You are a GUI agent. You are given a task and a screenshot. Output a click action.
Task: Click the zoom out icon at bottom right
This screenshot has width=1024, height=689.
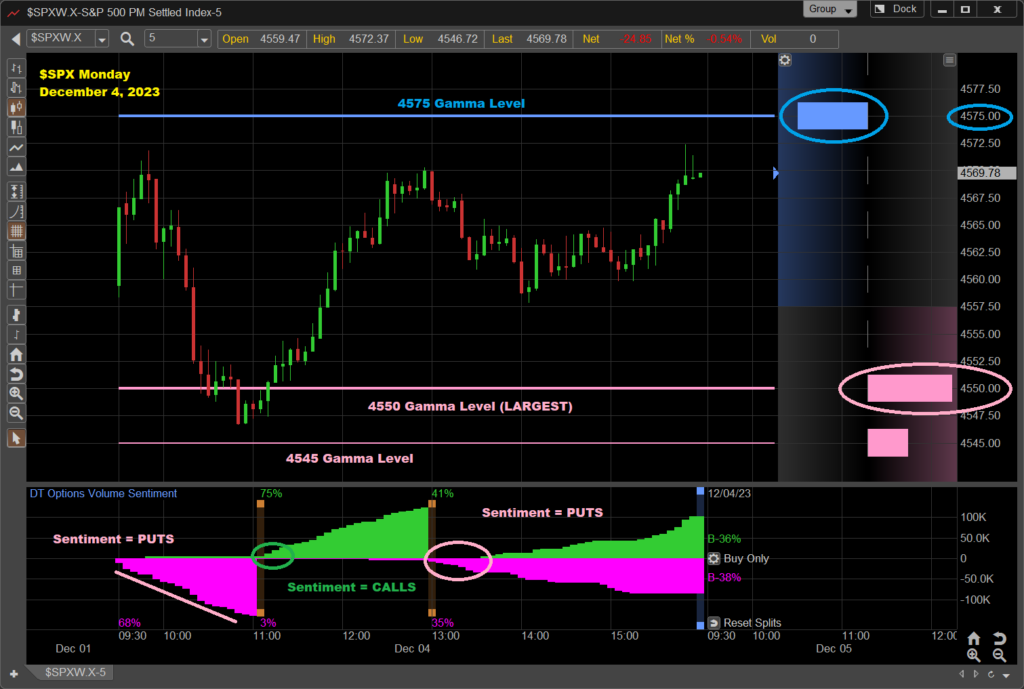[999, 656]
